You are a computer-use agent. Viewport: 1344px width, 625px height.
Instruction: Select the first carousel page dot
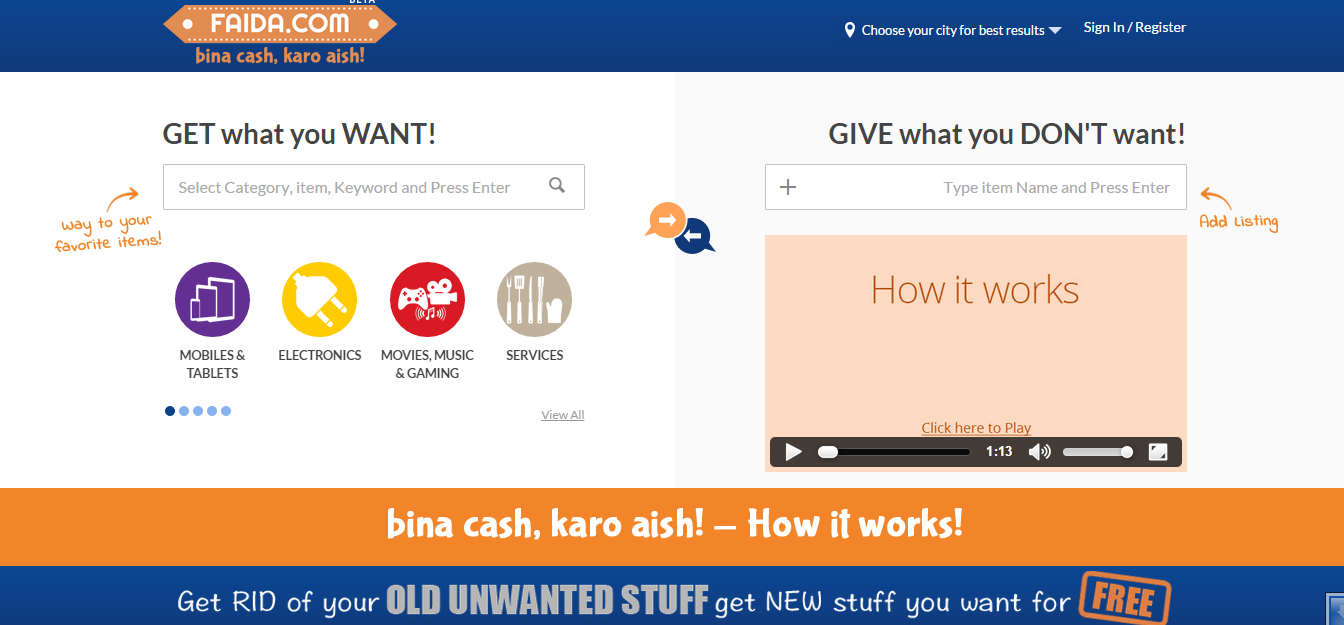coord(170,411)
